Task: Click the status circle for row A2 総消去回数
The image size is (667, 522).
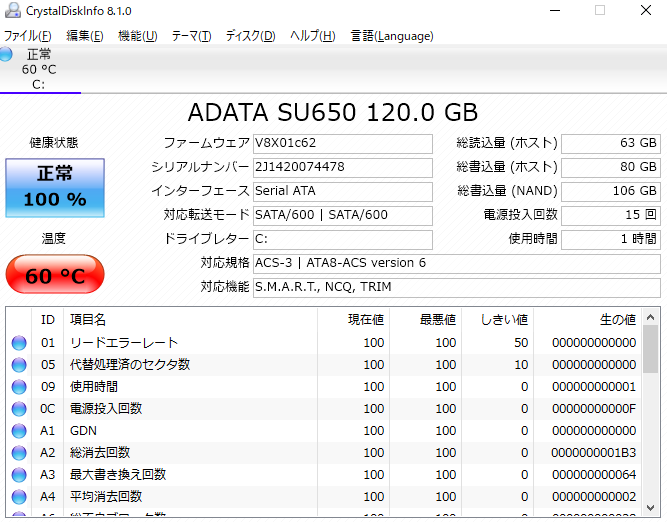Action: coord(19,453)
